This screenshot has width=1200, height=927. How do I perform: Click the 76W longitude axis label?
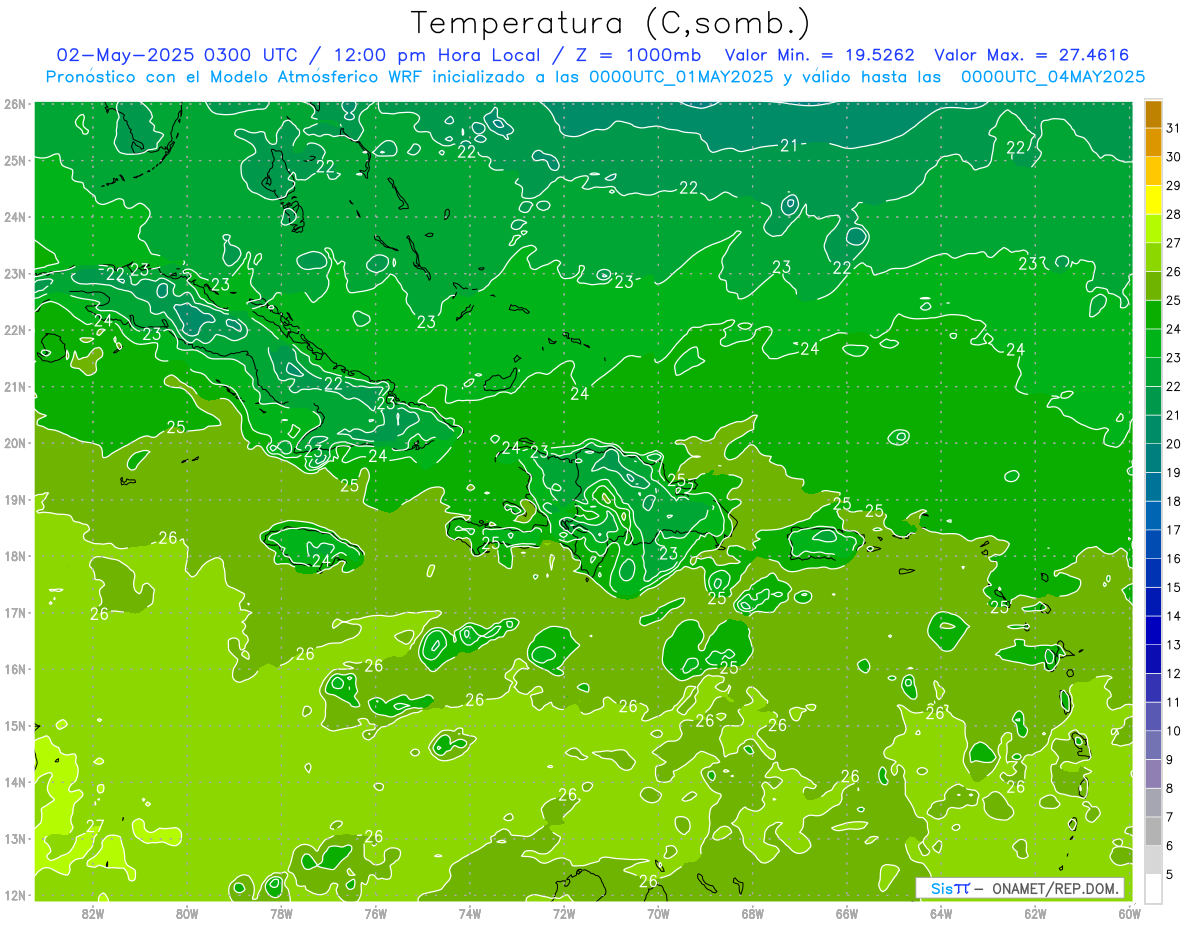point(376,913)
